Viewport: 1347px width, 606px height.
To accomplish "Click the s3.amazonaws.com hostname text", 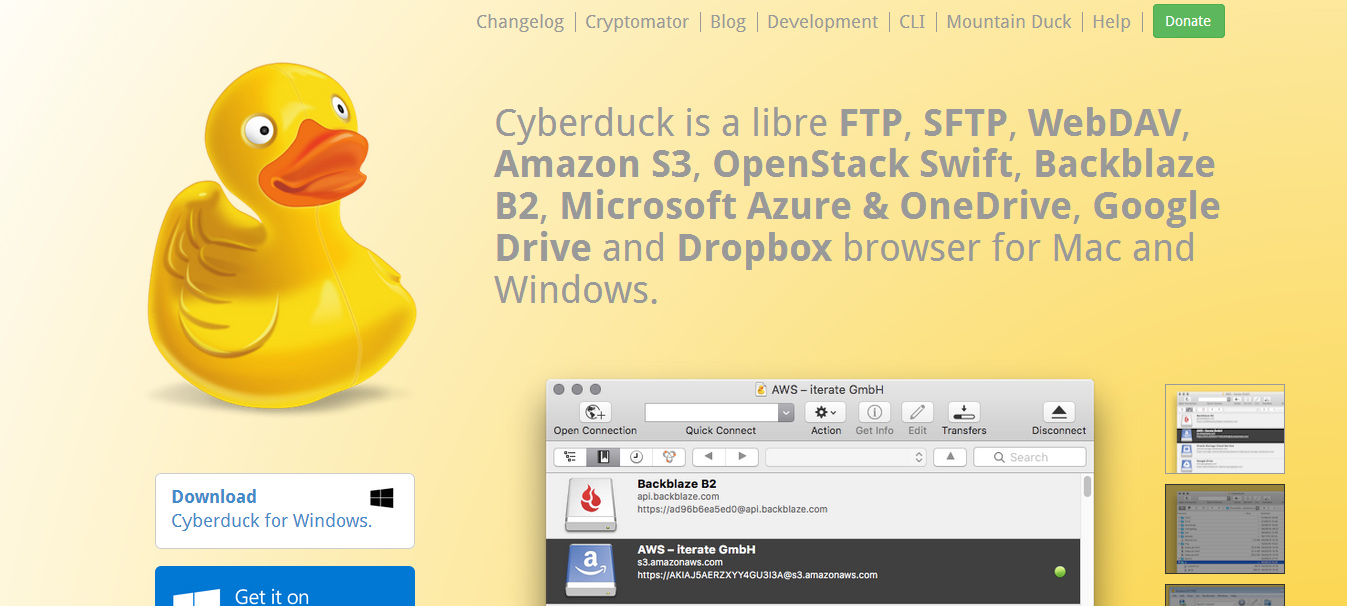I will (680, 563).
